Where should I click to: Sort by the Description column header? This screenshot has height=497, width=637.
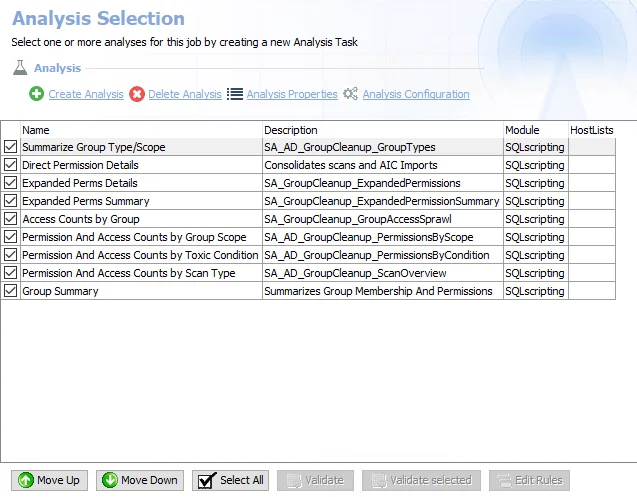click(x=383, y=130)
